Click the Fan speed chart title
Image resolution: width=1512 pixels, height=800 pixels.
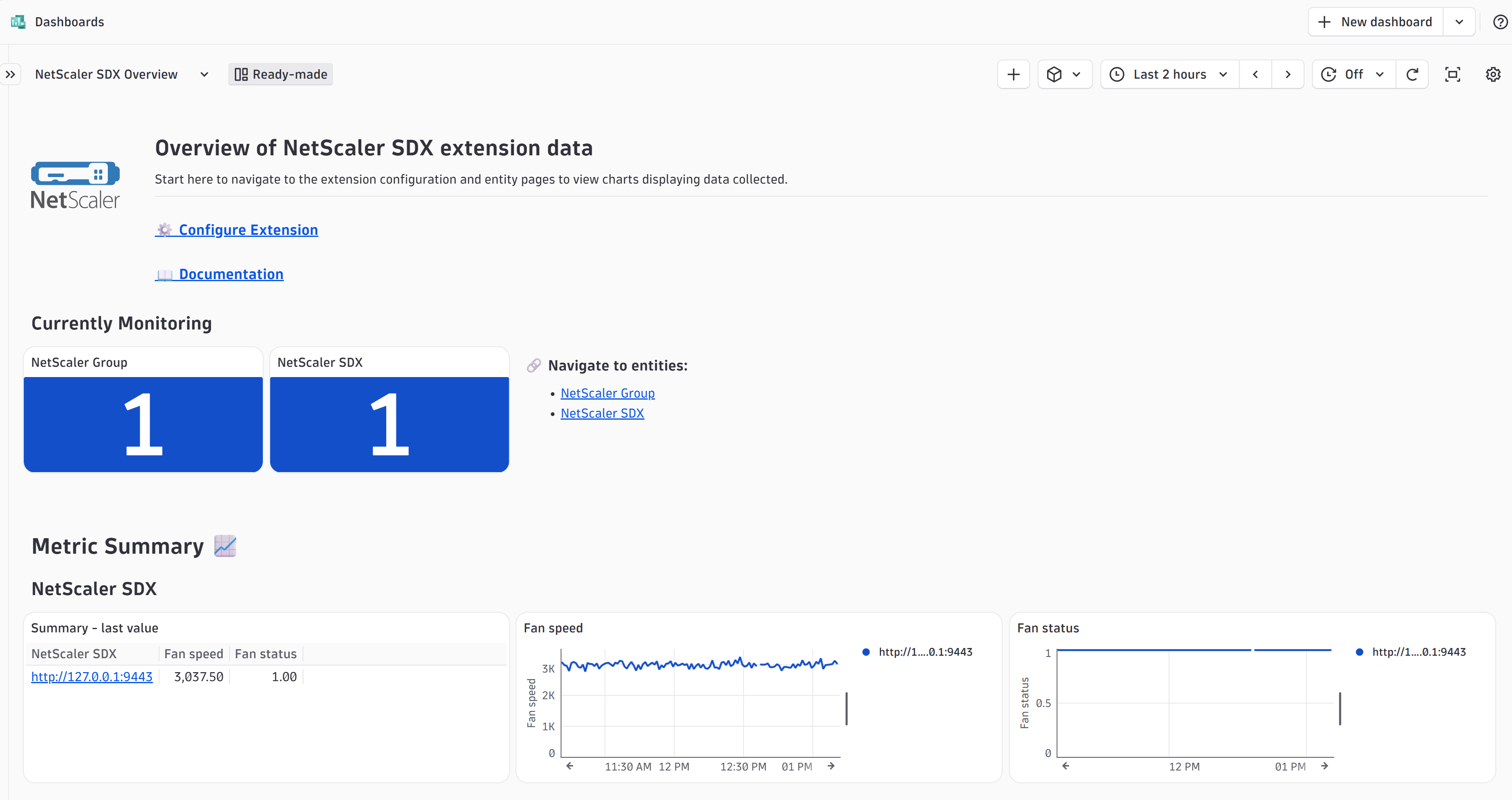(x=553, y=628)
